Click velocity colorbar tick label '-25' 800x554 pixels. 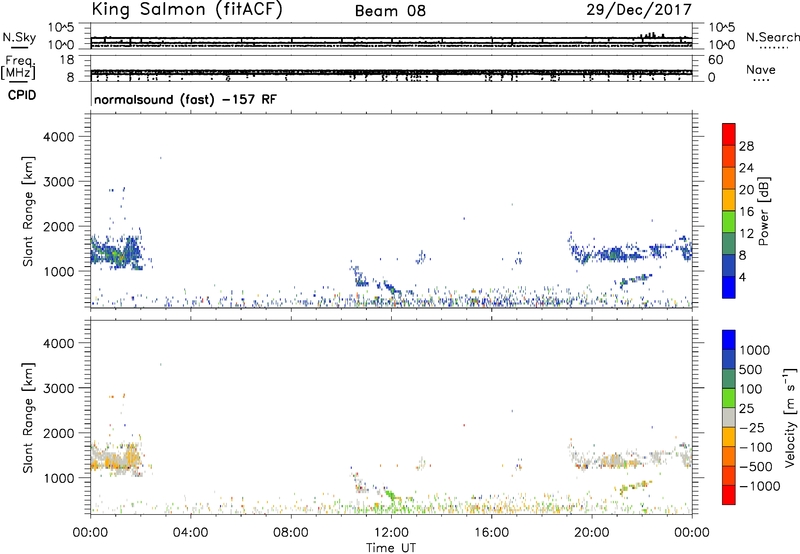pyautogui.click(x=752, y=428)
